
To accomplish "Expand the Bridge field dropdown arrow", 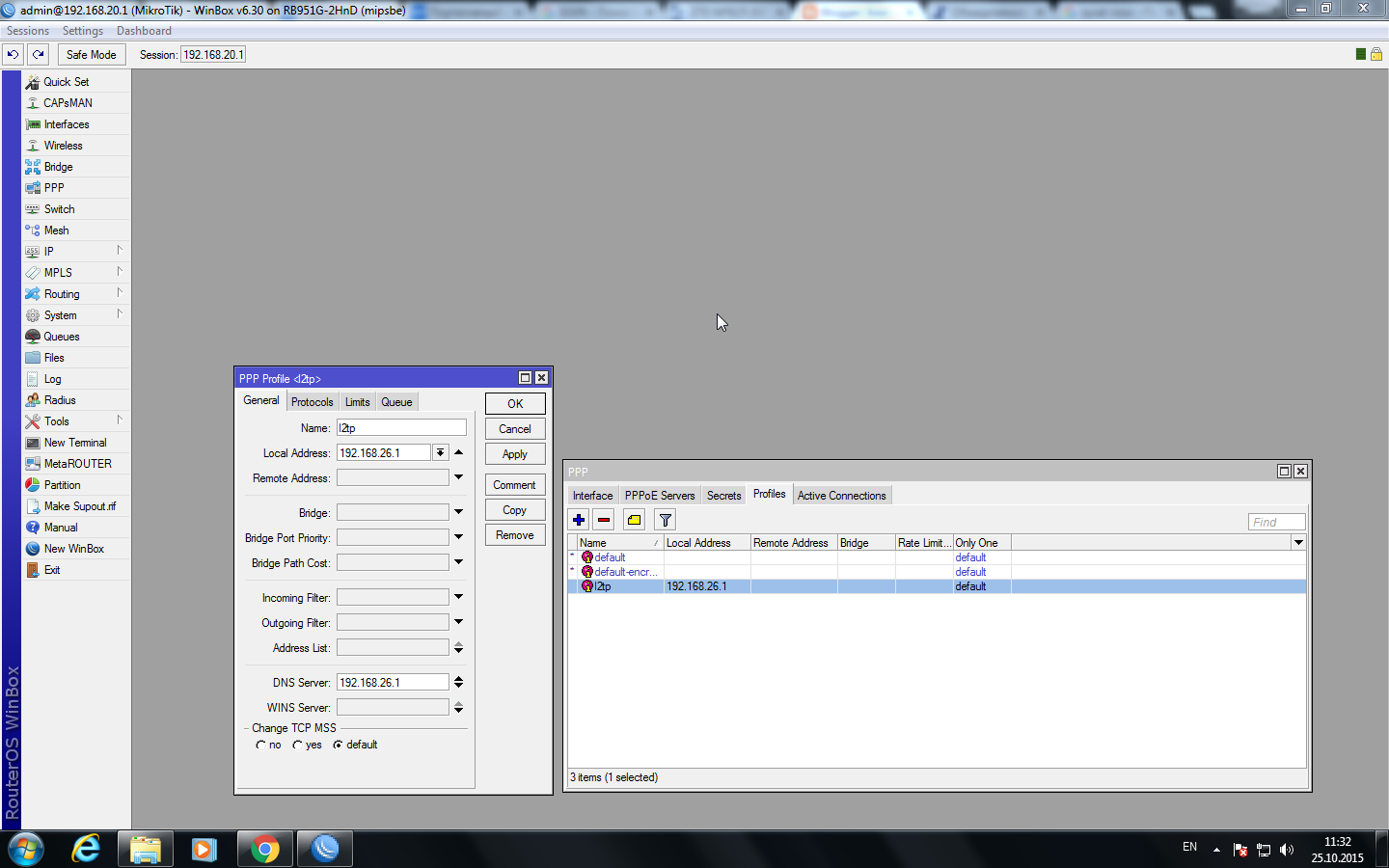I will pos(458,512).
